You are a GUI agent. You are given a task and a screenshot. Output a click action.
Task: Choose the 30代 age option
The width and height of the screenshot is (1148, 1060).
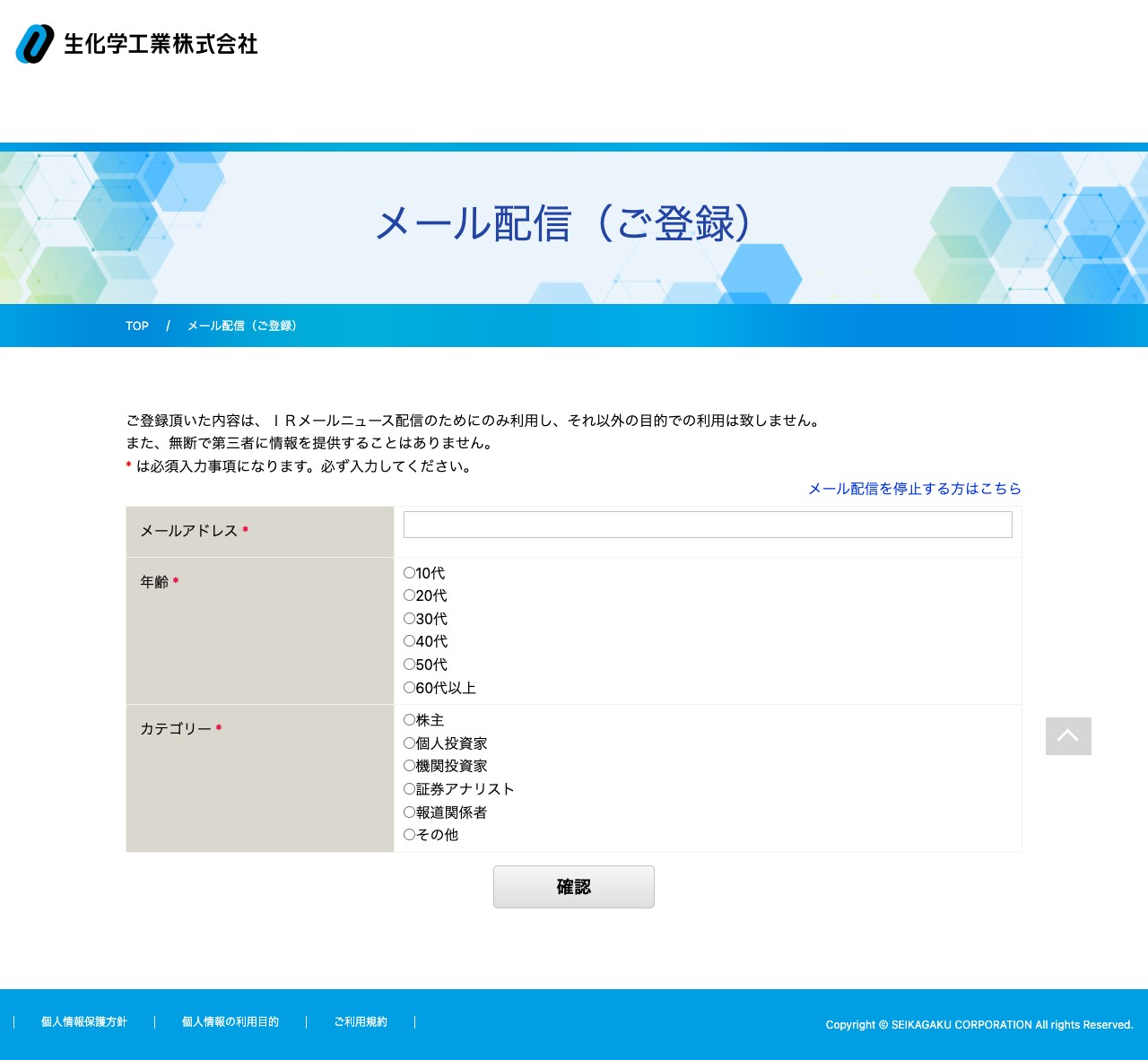click(x=409, y=619)
